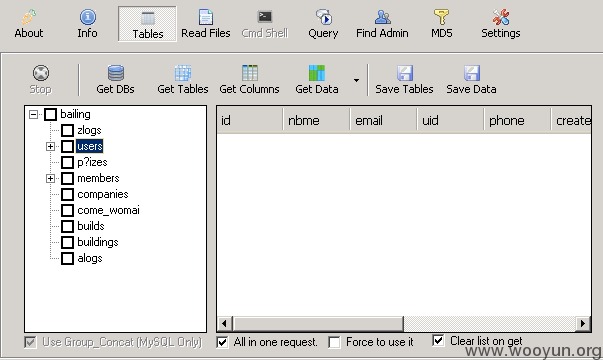Select the p?izes table label

click(92, 162)
